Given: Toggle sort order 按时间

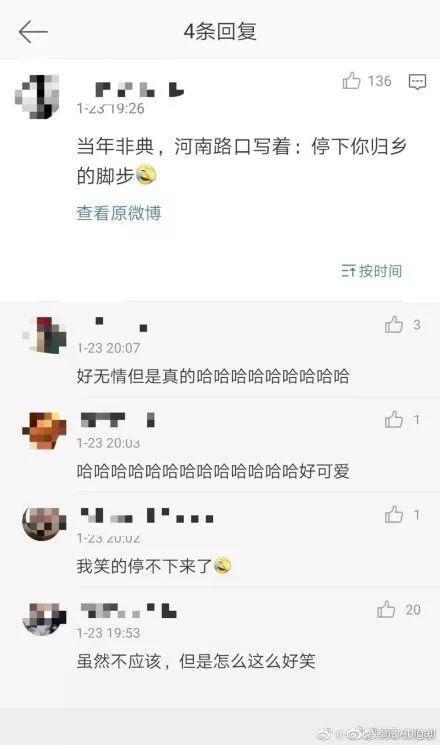Looking at the screenshot, I should 371,271.
